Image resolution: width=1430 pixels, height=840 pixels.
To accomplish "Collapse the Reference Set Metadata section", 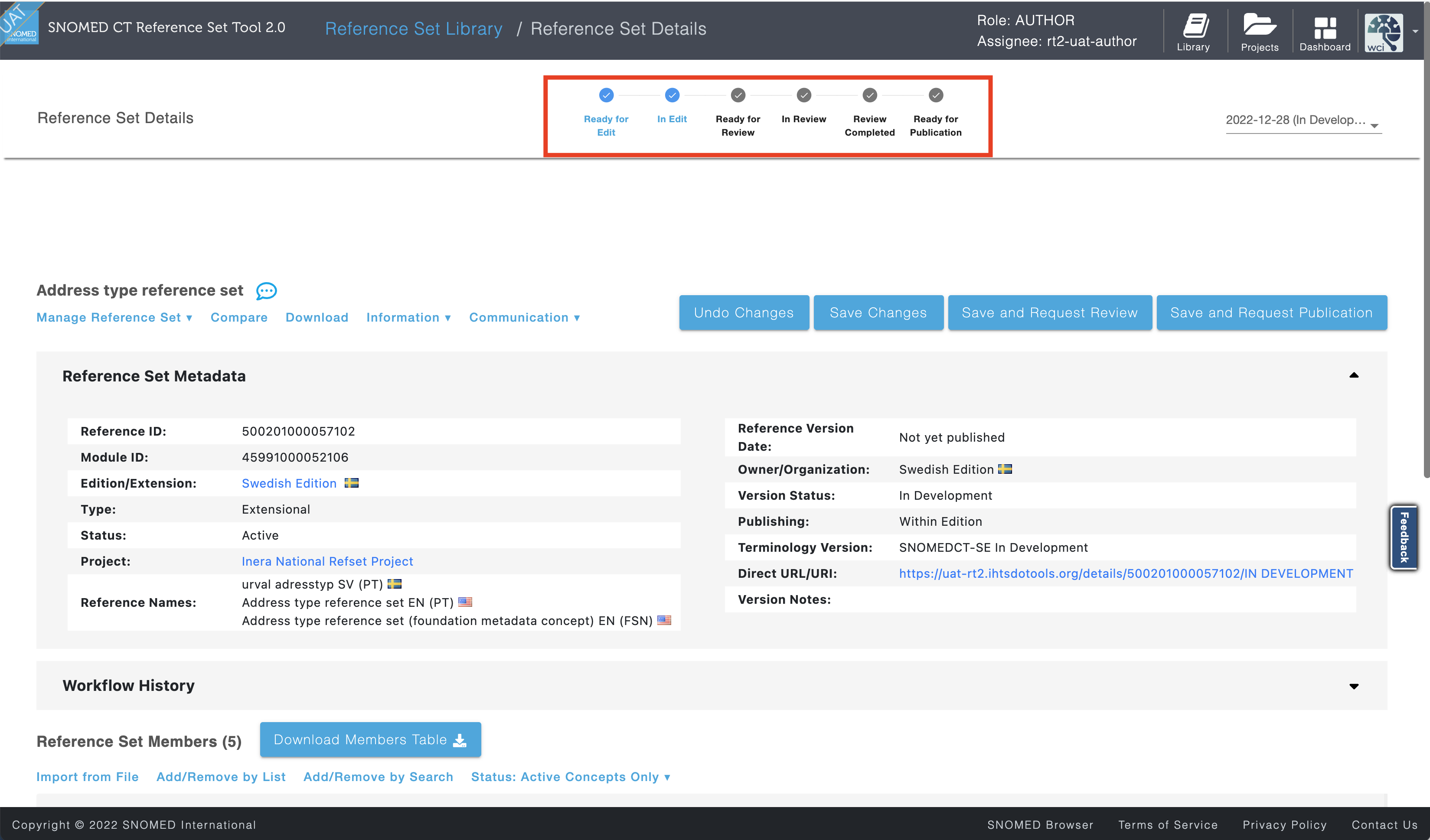I will click(x=1353, y=375).
